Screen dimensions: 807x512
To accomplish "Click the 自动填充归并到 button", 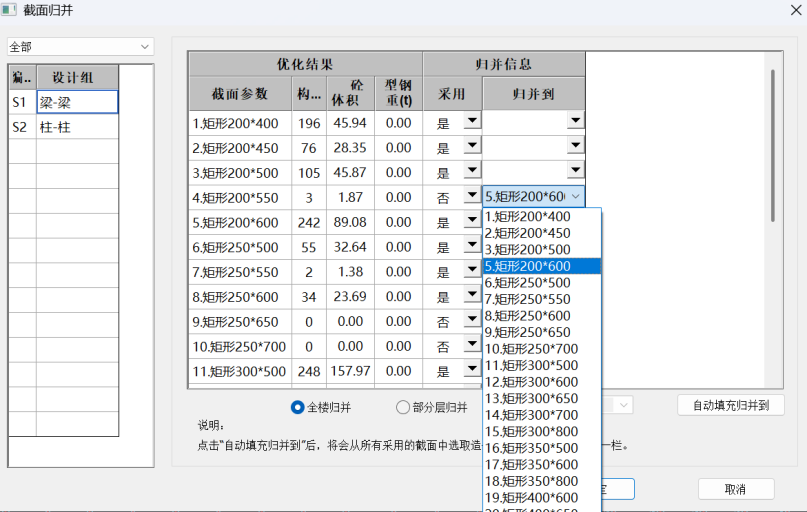I will (x=730, y=405).
